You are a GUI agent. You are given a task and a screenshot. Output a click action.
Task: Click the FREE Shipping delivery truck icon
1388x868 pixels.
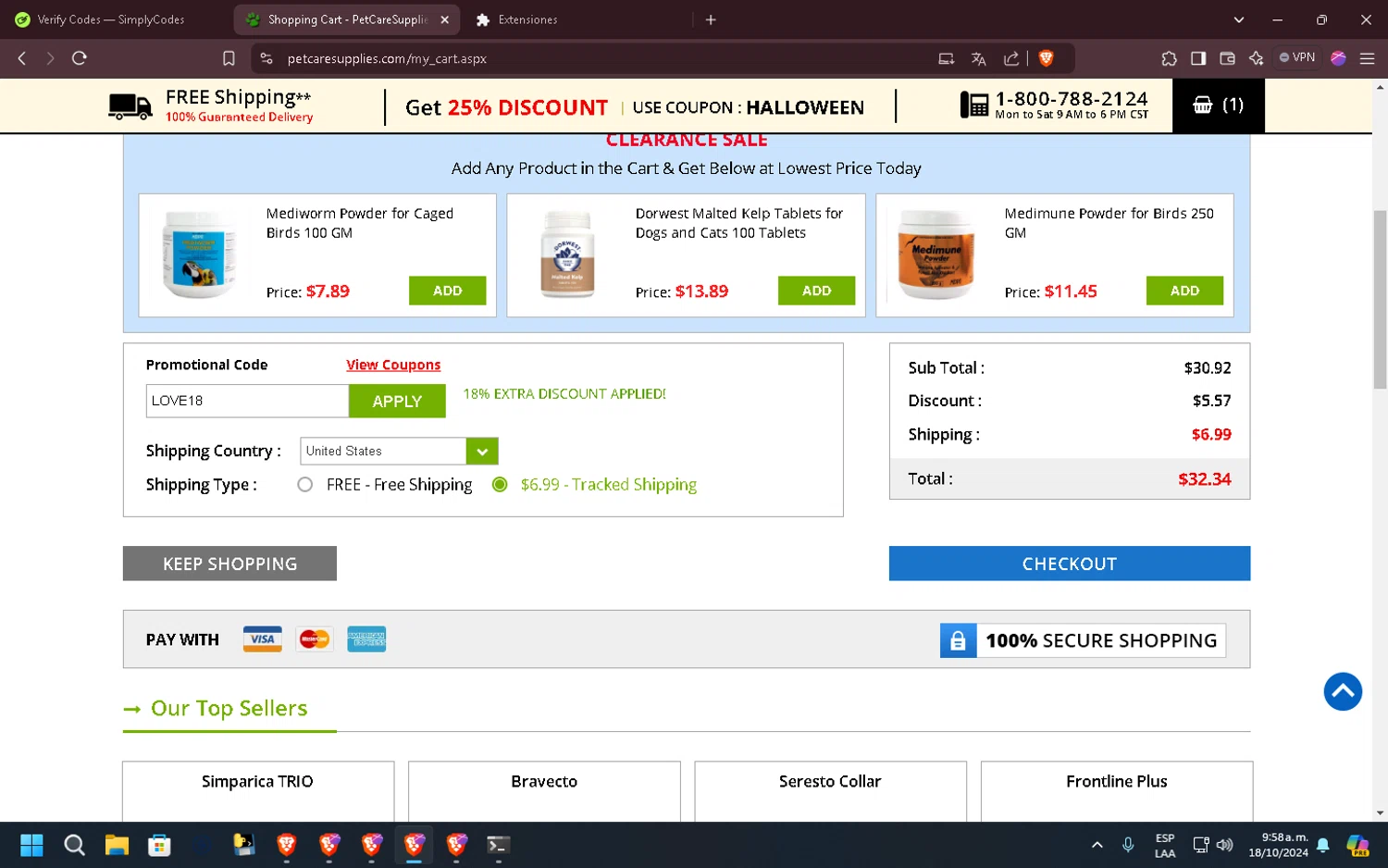(130, 106)
